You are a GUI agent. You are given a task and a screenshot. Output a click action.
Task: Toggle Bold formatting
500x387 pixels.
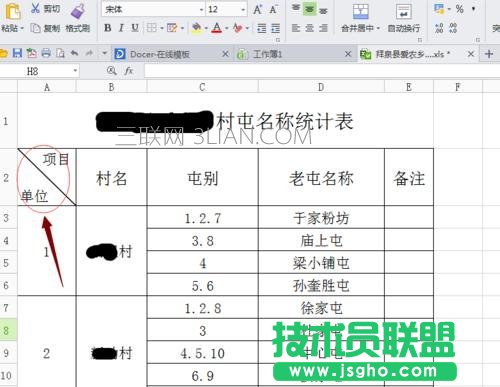click(x=108, y=28)
